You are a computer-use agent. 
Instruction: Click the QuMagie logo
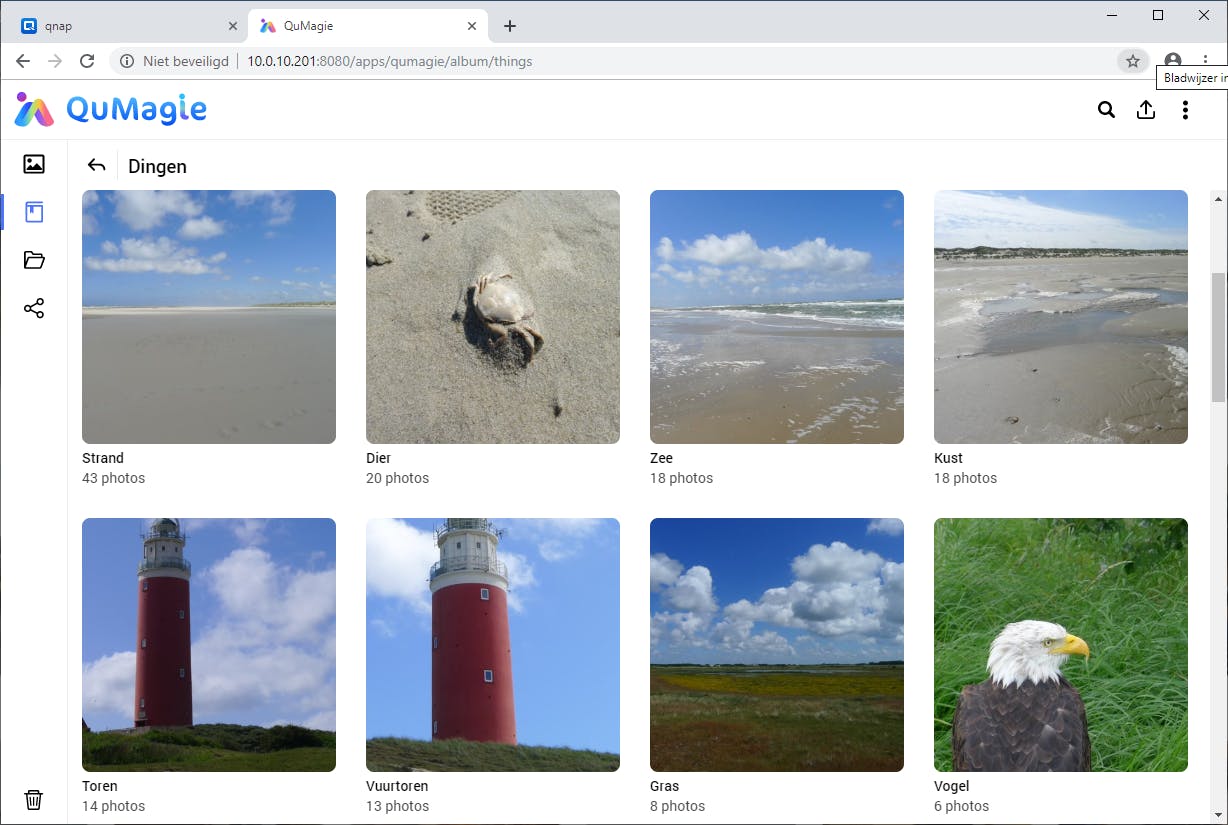pyautogui.click(x=111, y=109)
